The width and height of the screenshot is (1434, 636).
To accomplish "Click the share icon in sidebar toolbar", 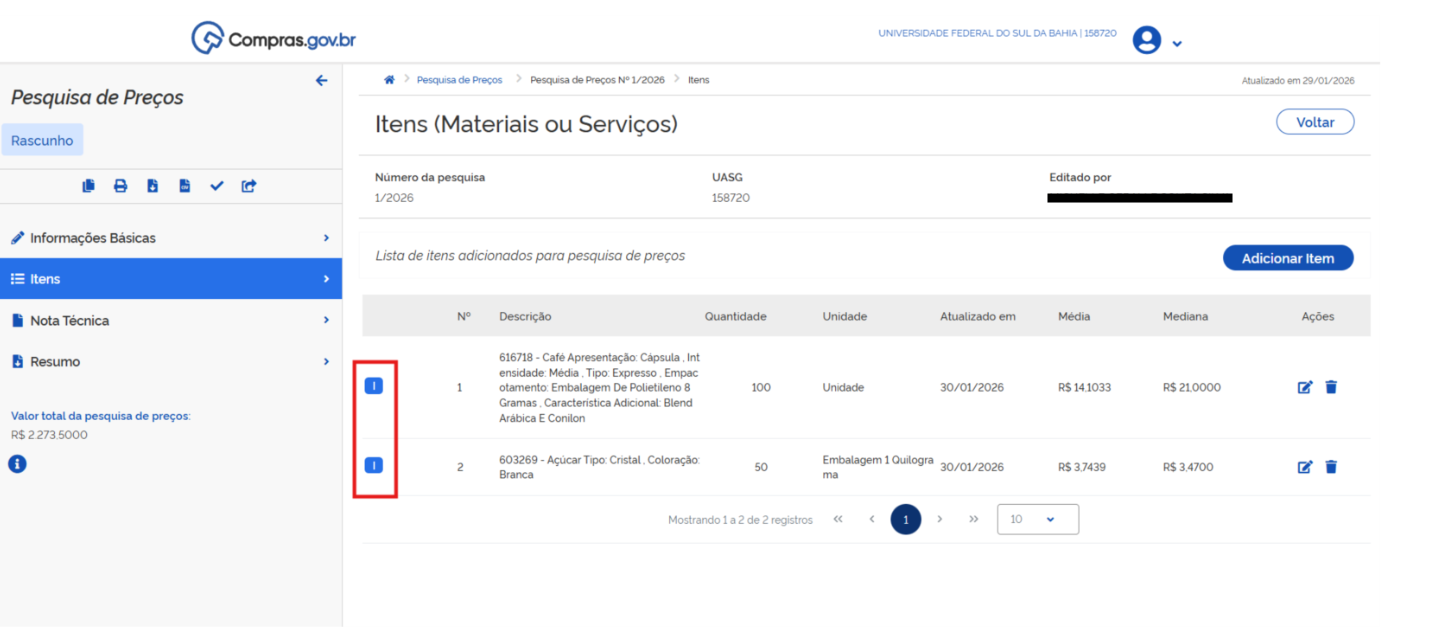I will (249, 186).
